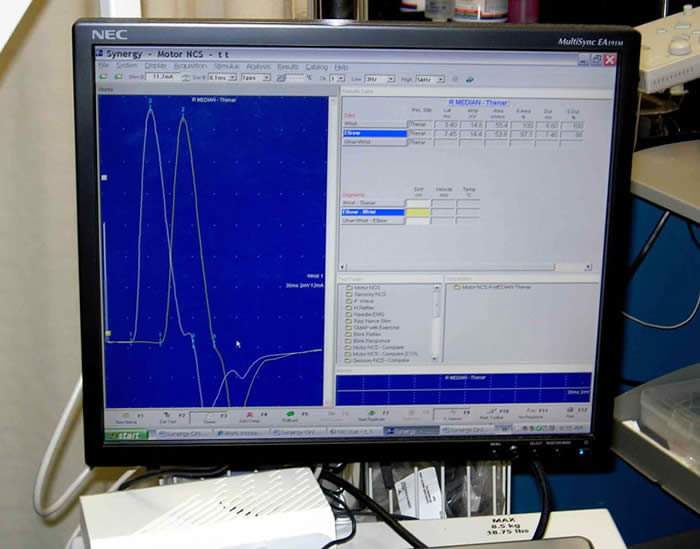The height and width of the screenshot is (549, 700).
Task: Click the F2 function key icon
Action: pos(167,417)
